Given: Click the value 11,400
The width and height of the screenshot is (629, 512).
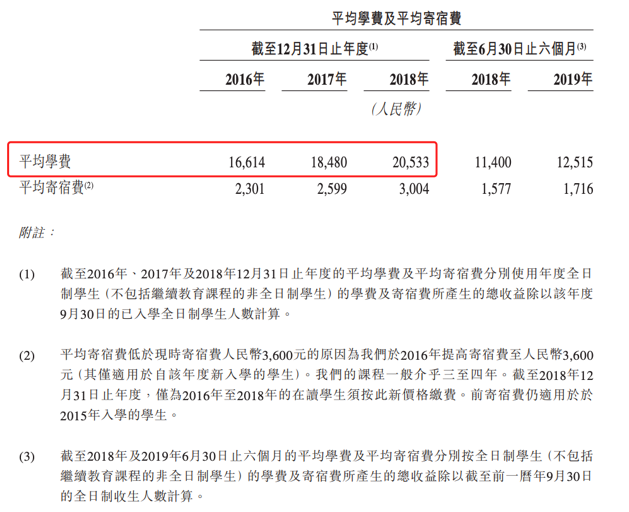Looking at the screenshot, I should [493, 162].
